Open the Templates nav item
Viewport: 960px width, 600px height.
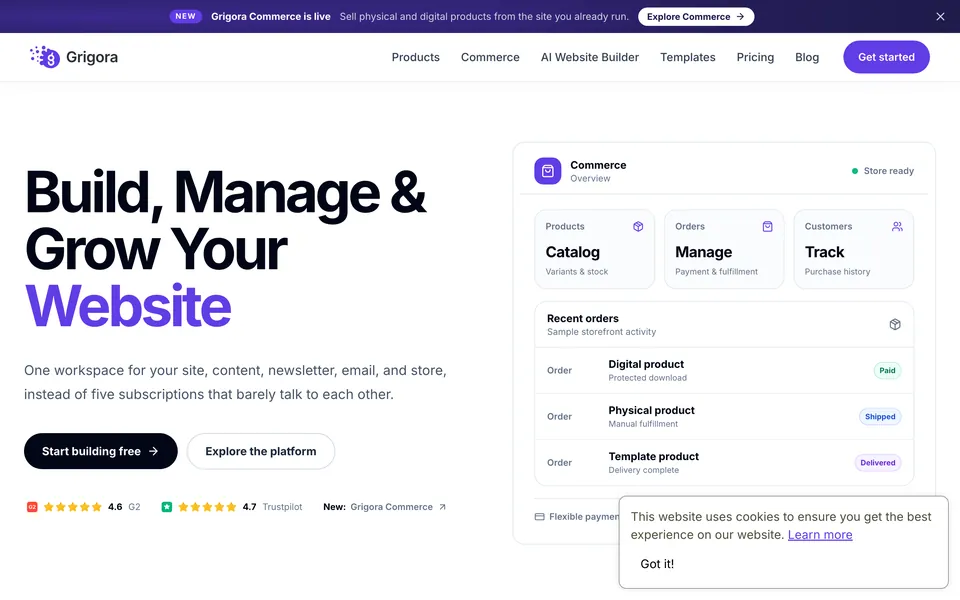[688, 57]
